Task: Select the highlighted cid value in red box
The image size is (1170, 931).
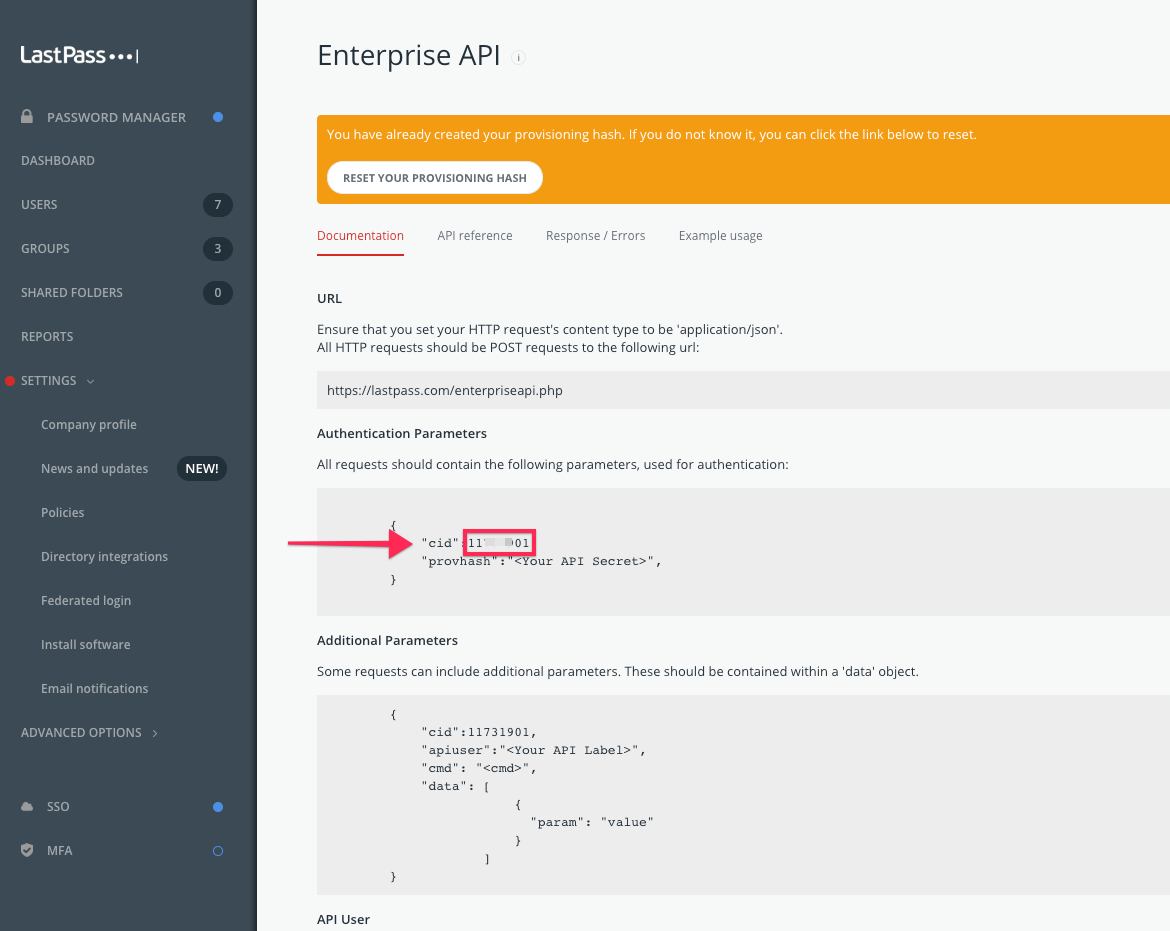Action: pyautogui.click(x=499, y=542)
